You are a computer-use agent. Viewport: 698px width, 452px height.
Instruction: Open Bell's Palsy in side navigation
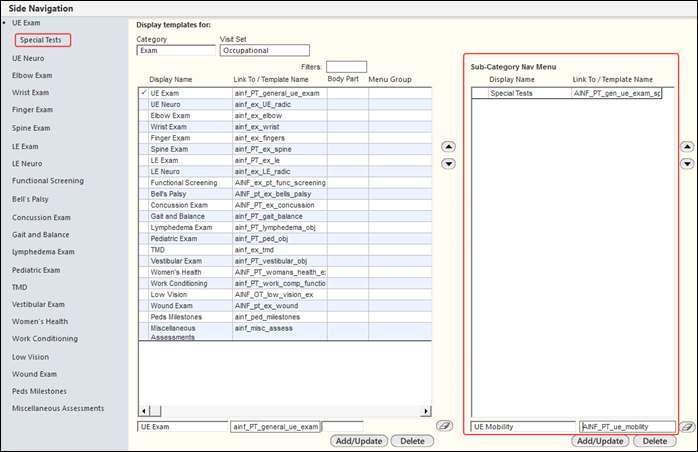[30, 199]
